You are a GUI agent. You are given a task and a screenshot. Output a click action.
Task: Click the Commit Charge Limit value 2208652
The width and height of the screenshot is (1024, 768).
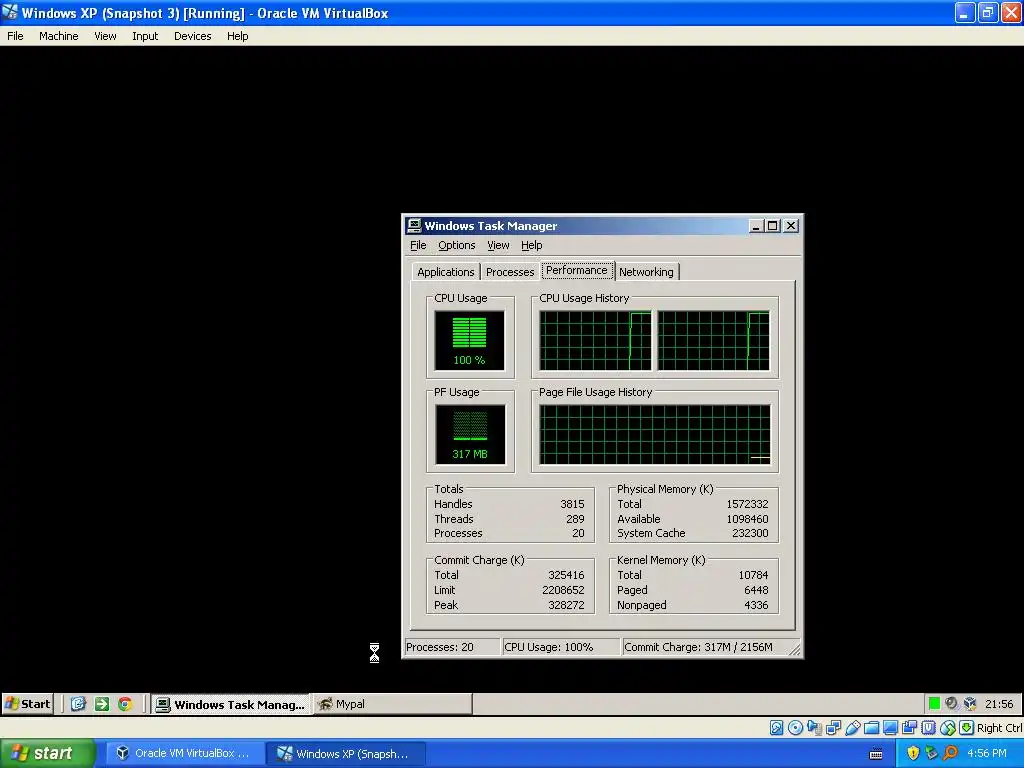click(x=563, y=590)
